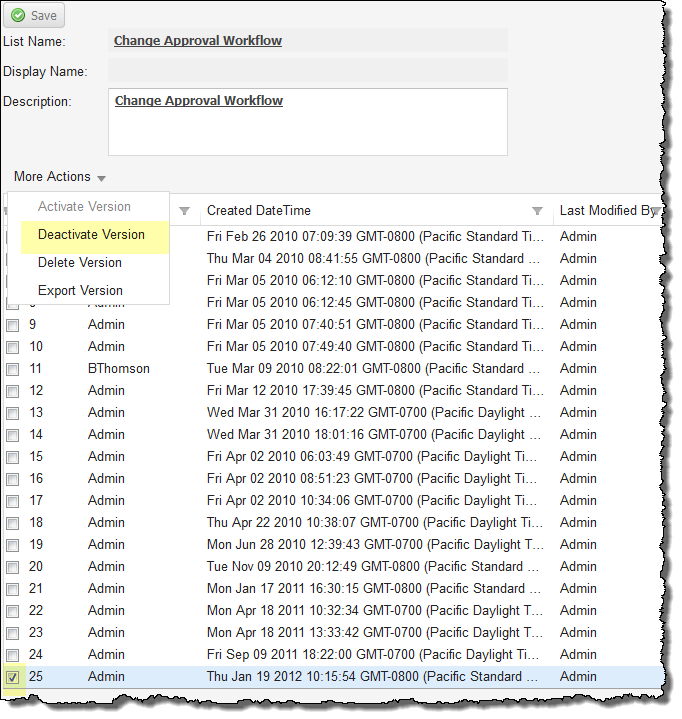Click Last Modified By Admin in row 22

(578, 610)
